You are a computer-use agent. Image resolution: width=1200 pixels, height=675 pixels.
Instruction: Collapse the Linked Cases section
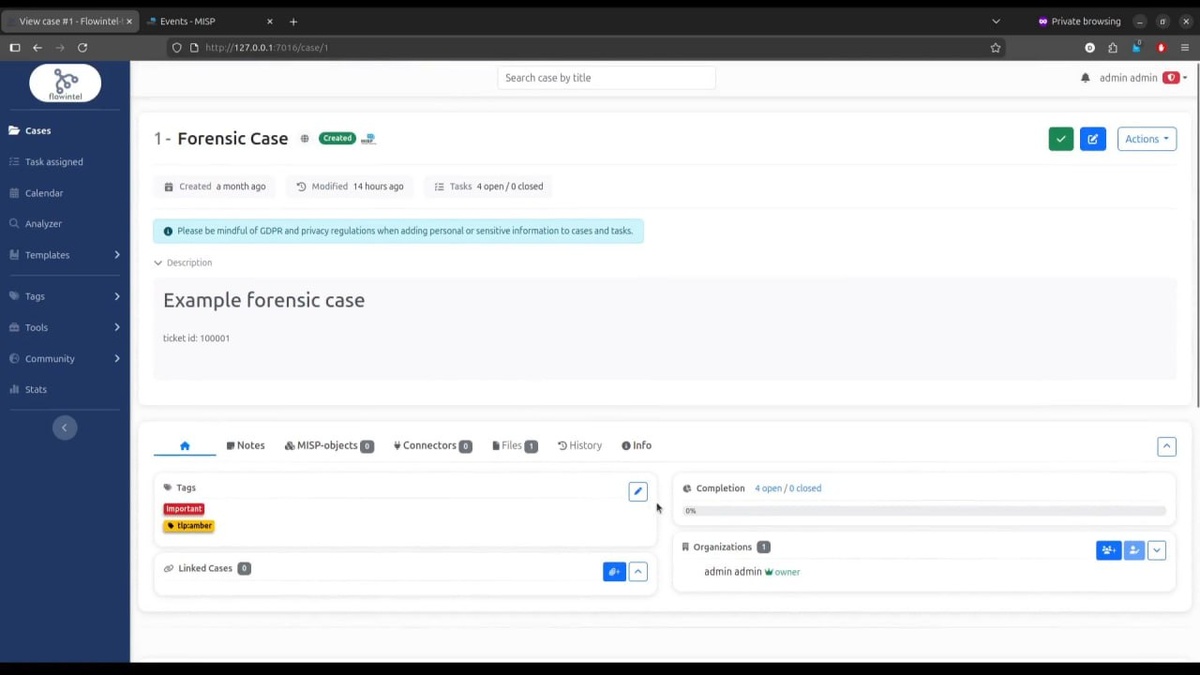(x=638, y=572)
